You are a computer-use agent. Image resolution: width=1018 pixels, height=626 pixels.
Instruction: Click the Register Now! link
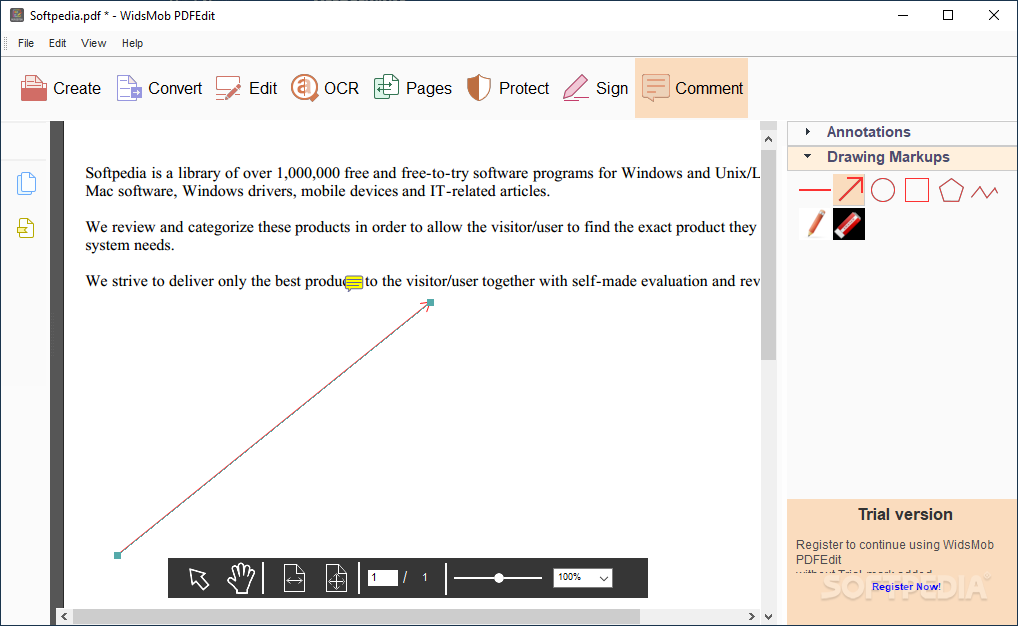coord(906,586)
